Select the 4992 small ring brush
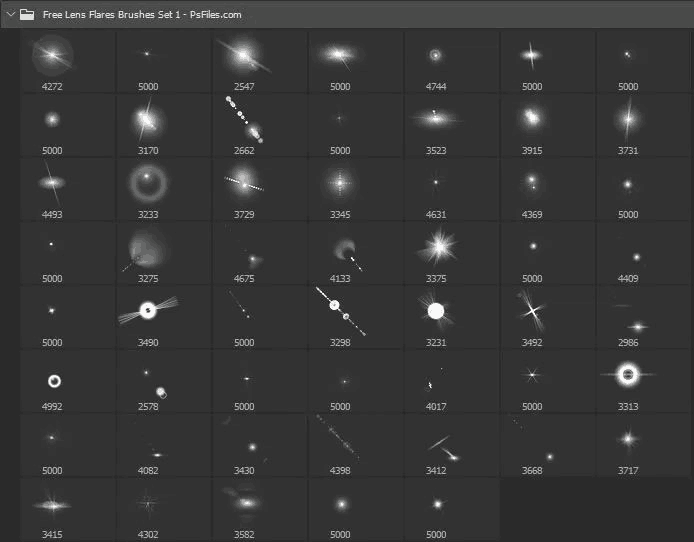The image size is (694, 542). (x=52, y=380)
